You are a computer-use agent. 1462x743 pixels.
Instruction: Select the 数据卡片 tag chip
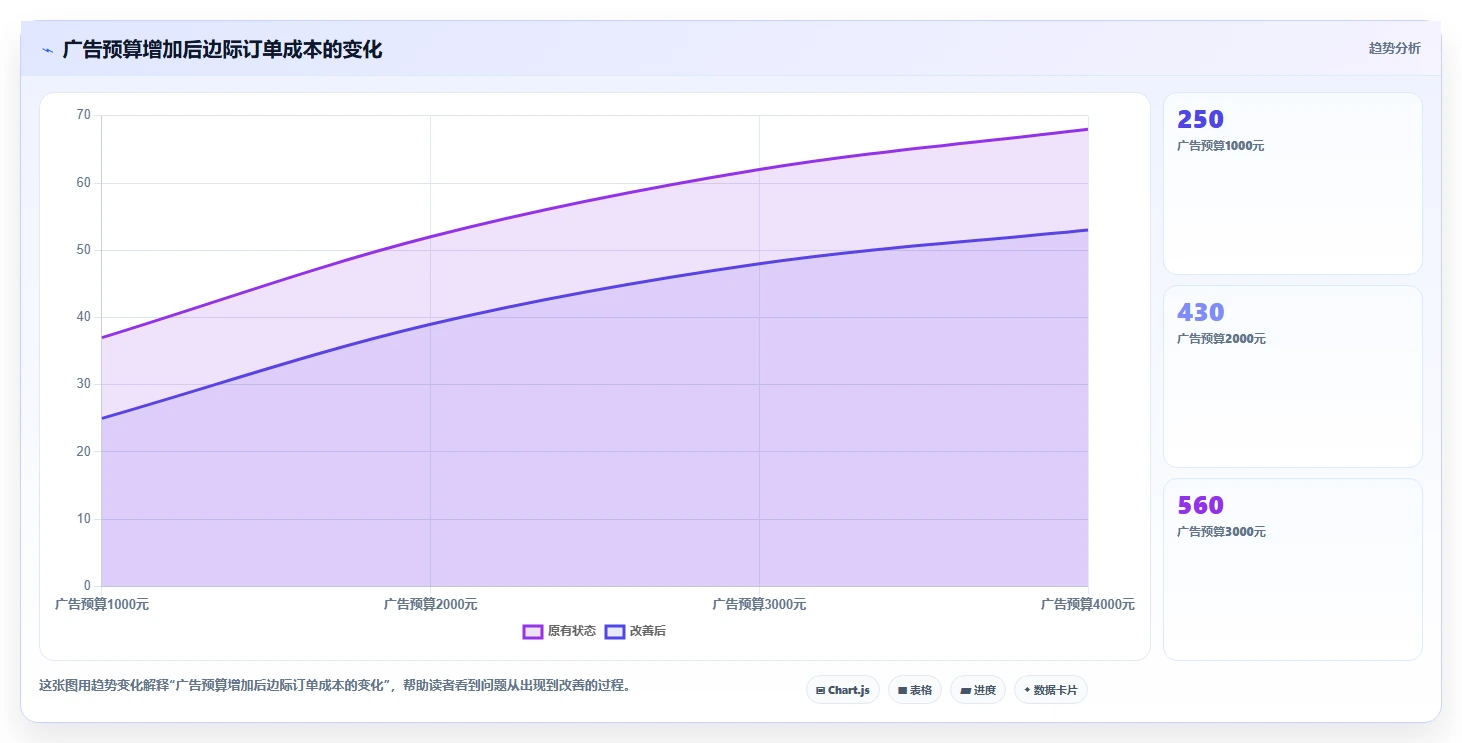1051,690
